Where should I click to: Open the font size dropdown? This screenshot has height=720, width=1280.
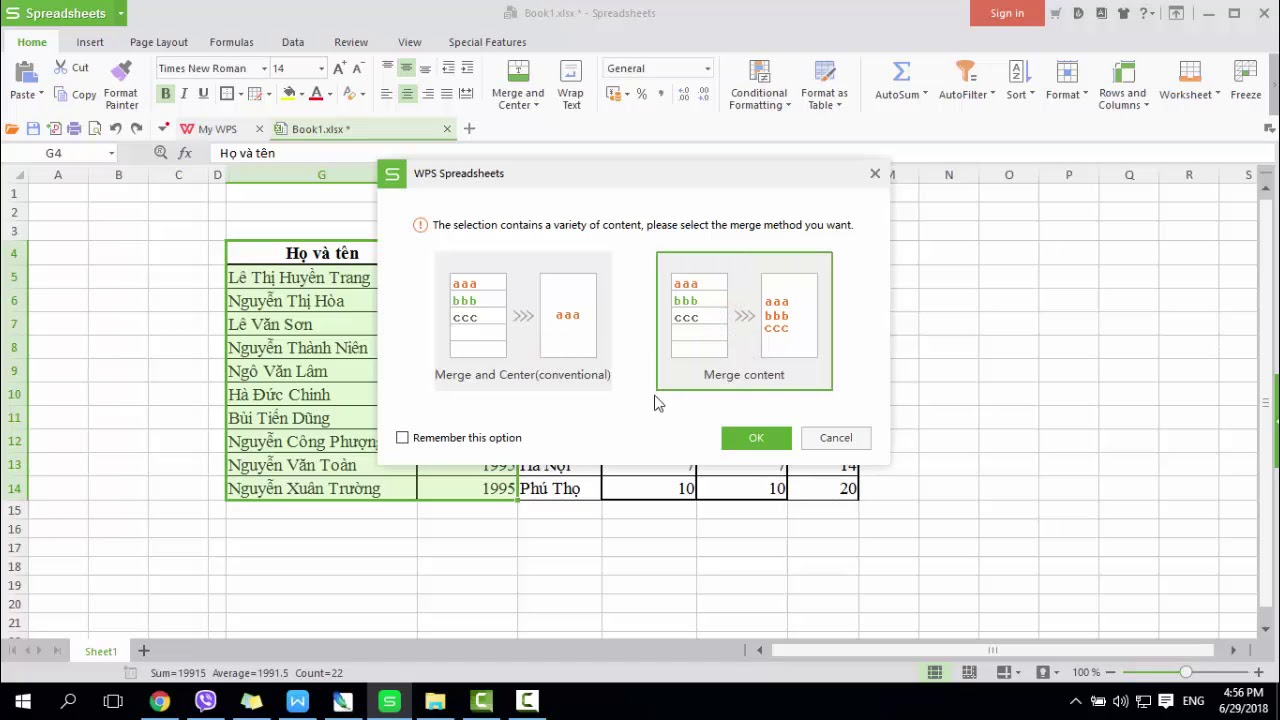(x=321, y=68)
